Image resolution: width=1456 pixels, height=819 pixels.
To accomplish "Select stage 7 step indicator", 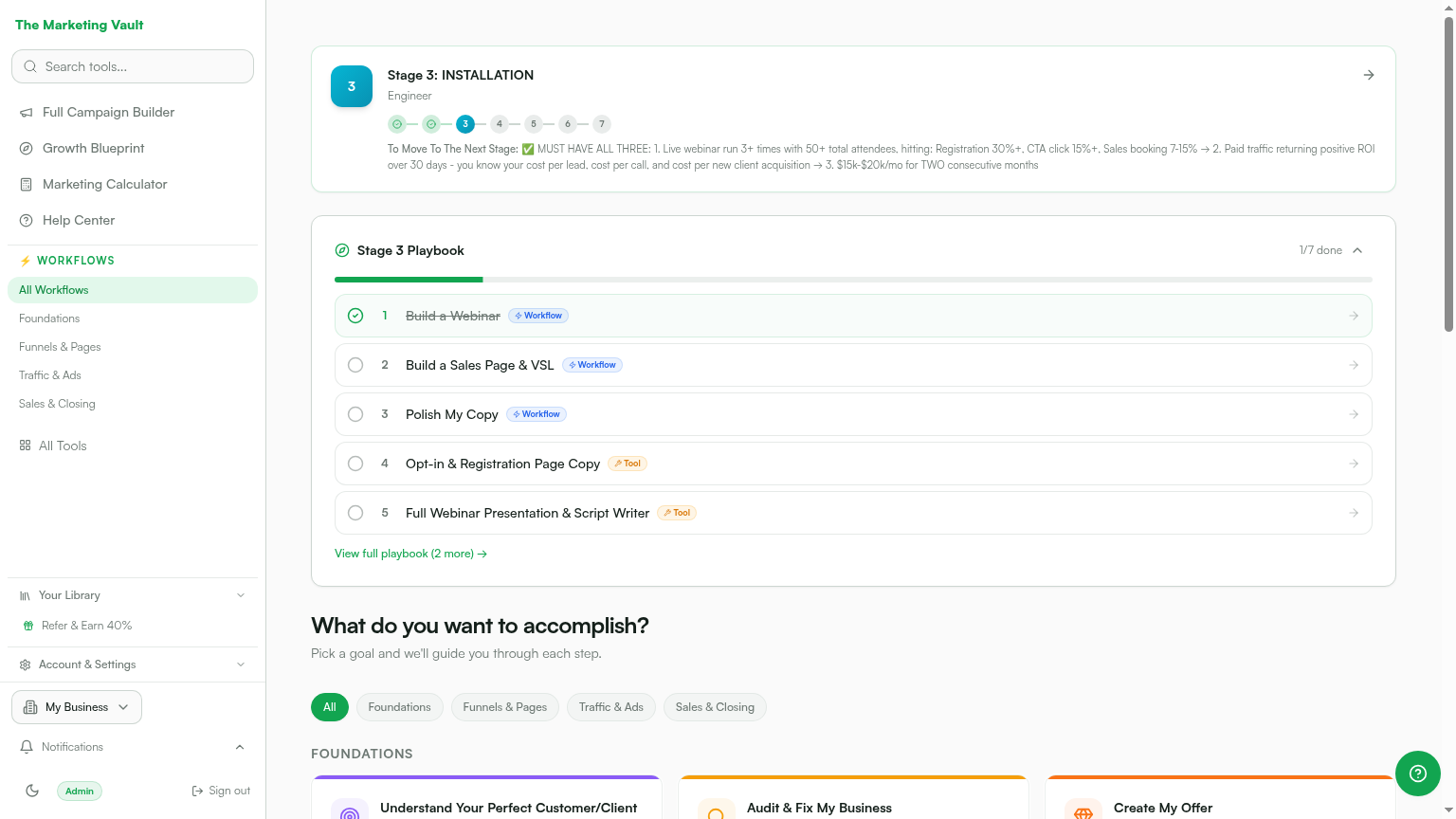I will point(602,124).
